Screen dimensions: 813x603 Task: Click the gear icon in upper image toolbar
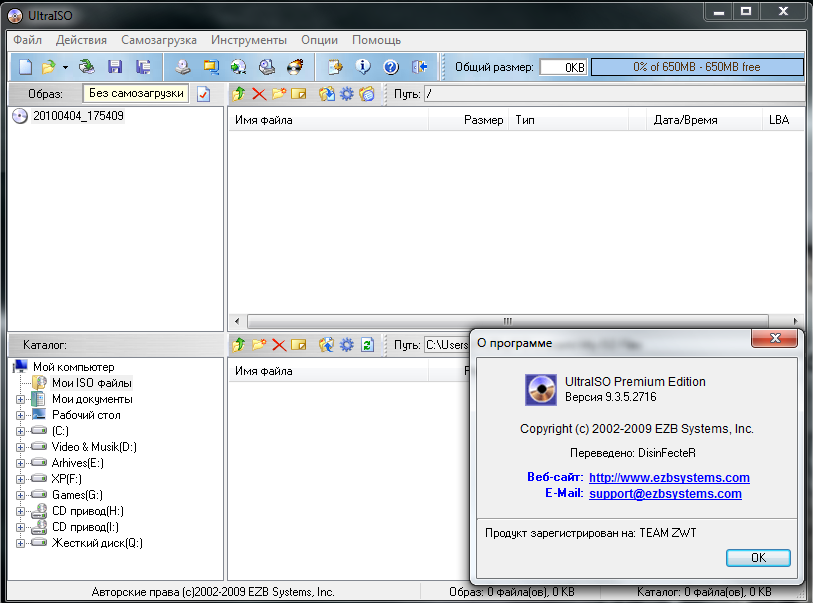pyautogui.click(x=347, y=94)
